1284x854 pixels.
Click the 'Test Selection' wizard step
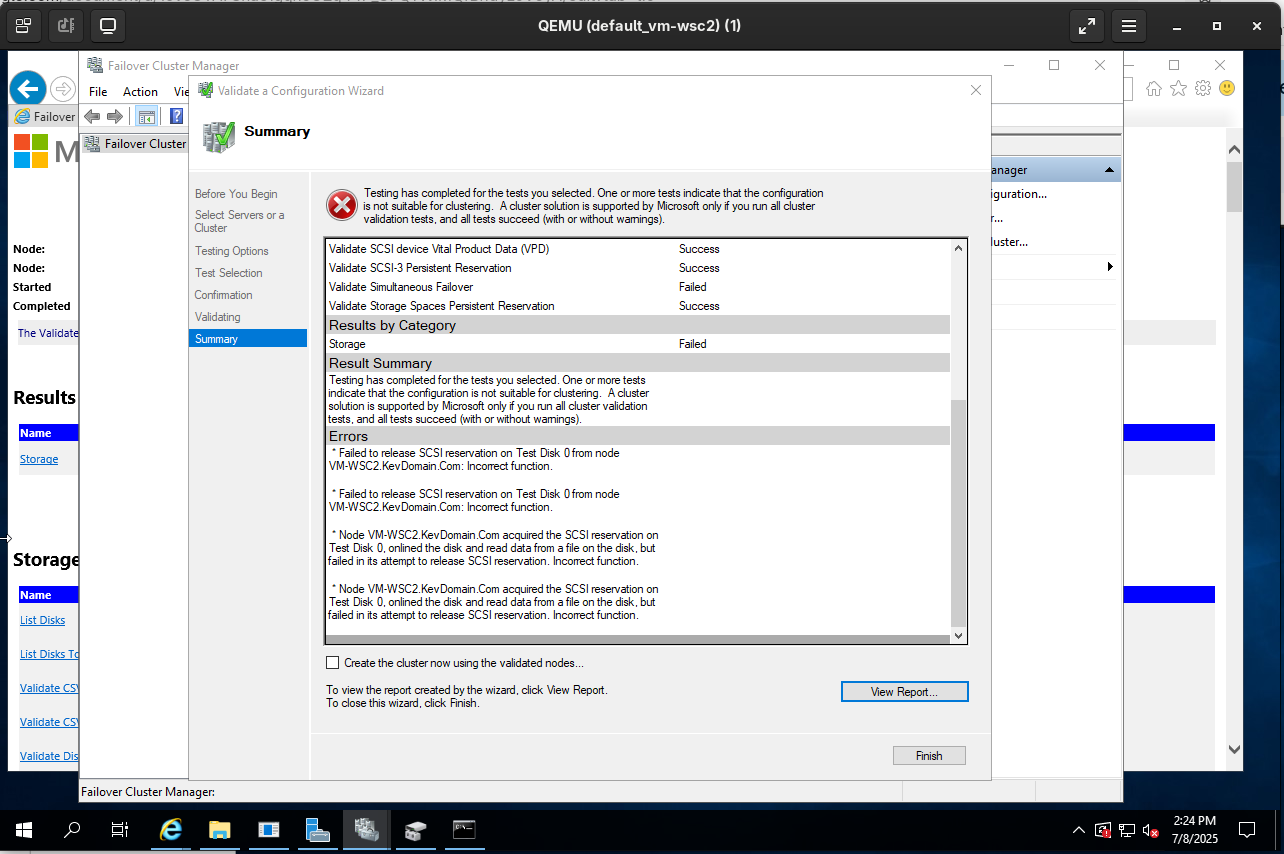tap(229, 273)
